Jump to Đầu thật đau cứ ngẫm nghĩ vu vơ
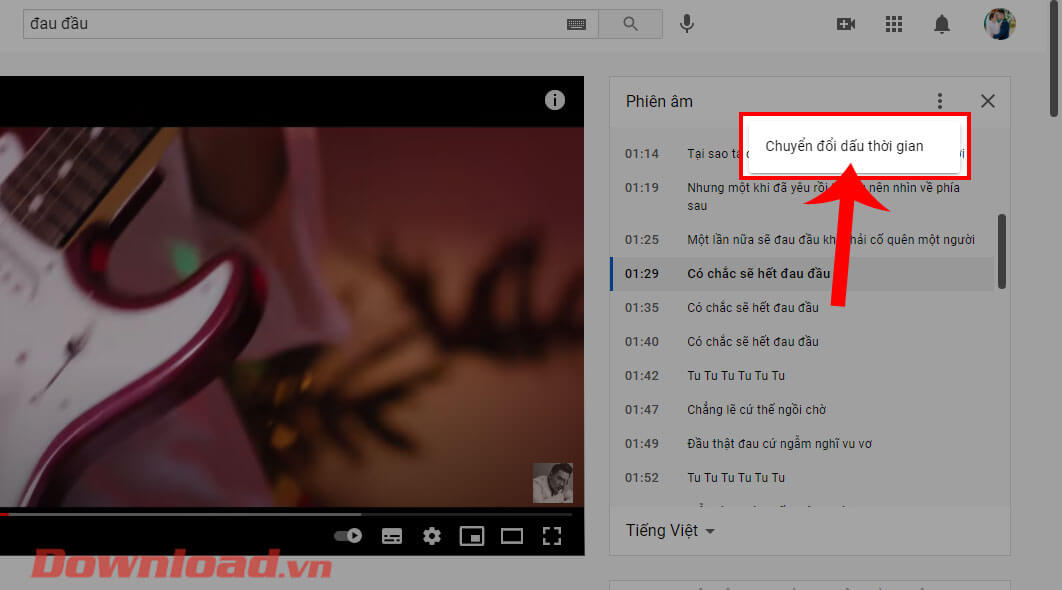1062x590 pixels. (801, 444)
